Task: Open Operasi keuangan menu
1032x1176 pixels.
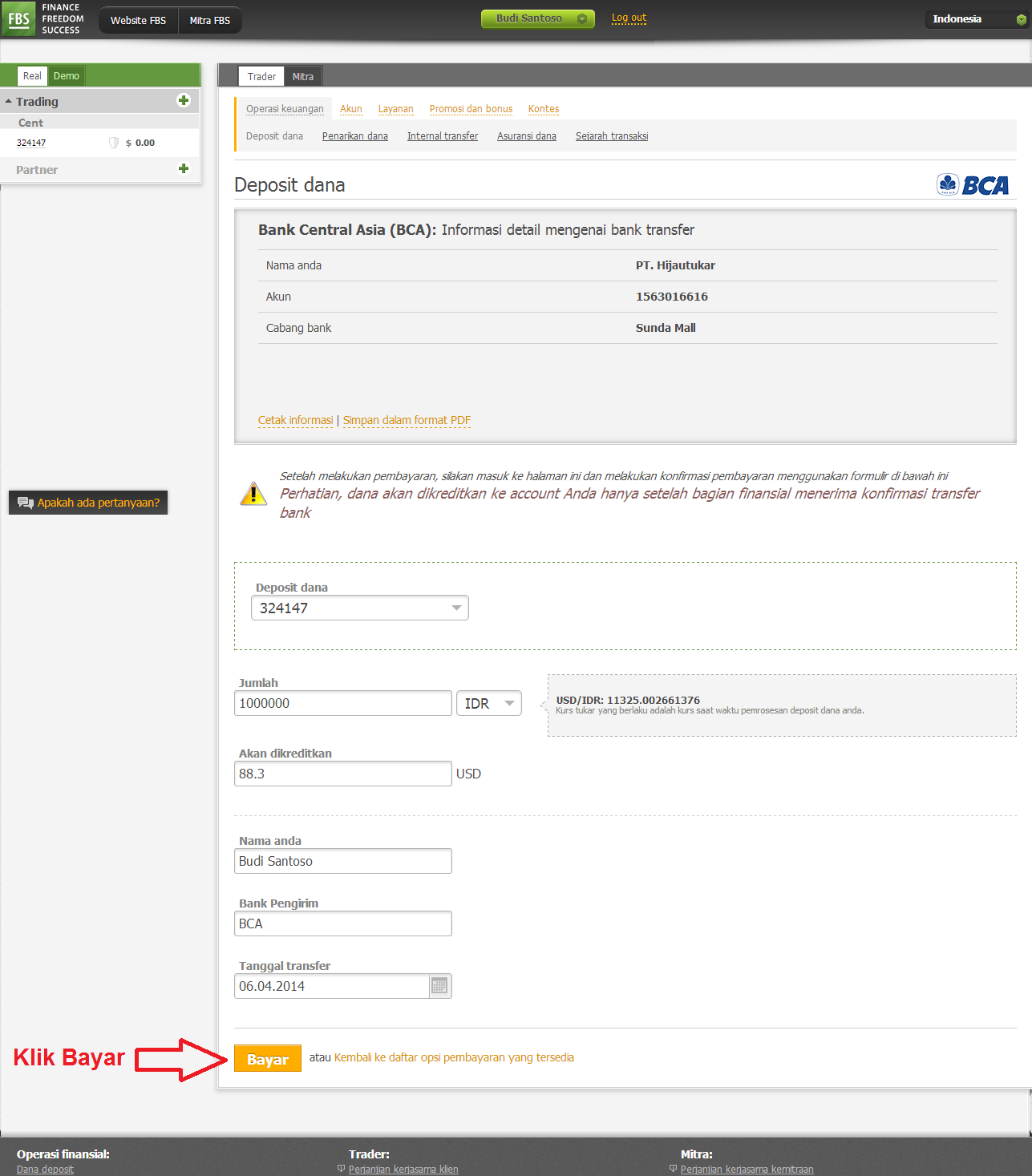Action: coord(285,109)
